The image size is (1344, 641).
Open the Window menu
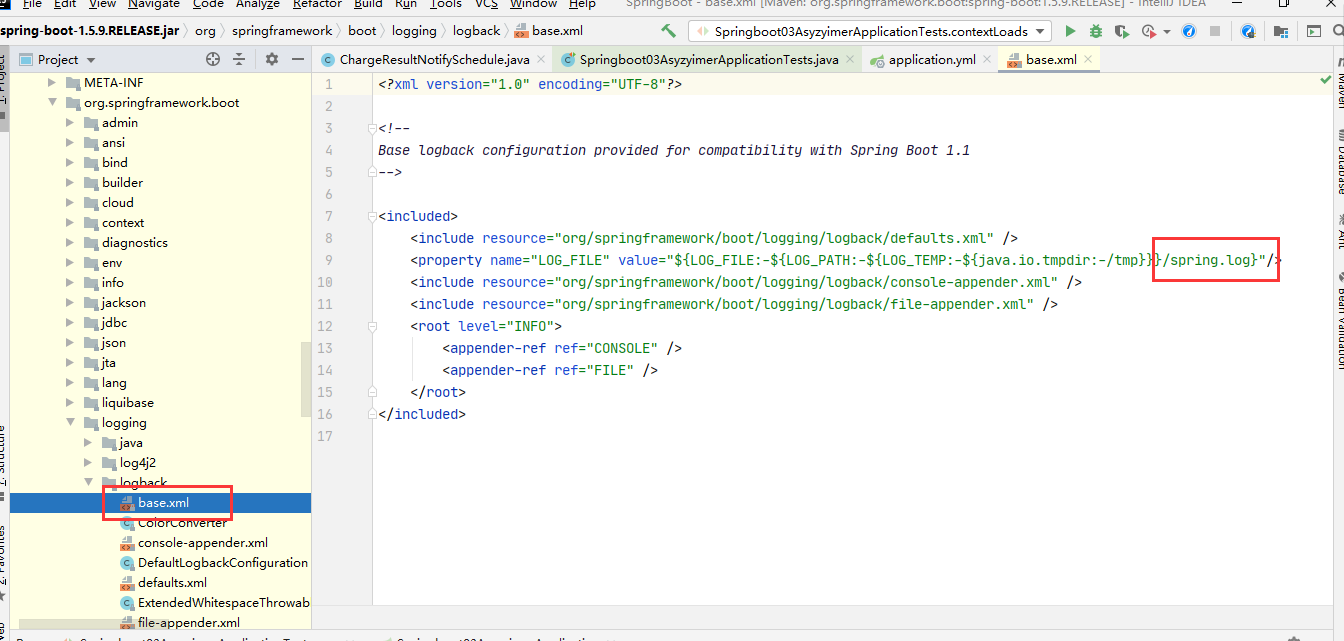pos(533,4)
